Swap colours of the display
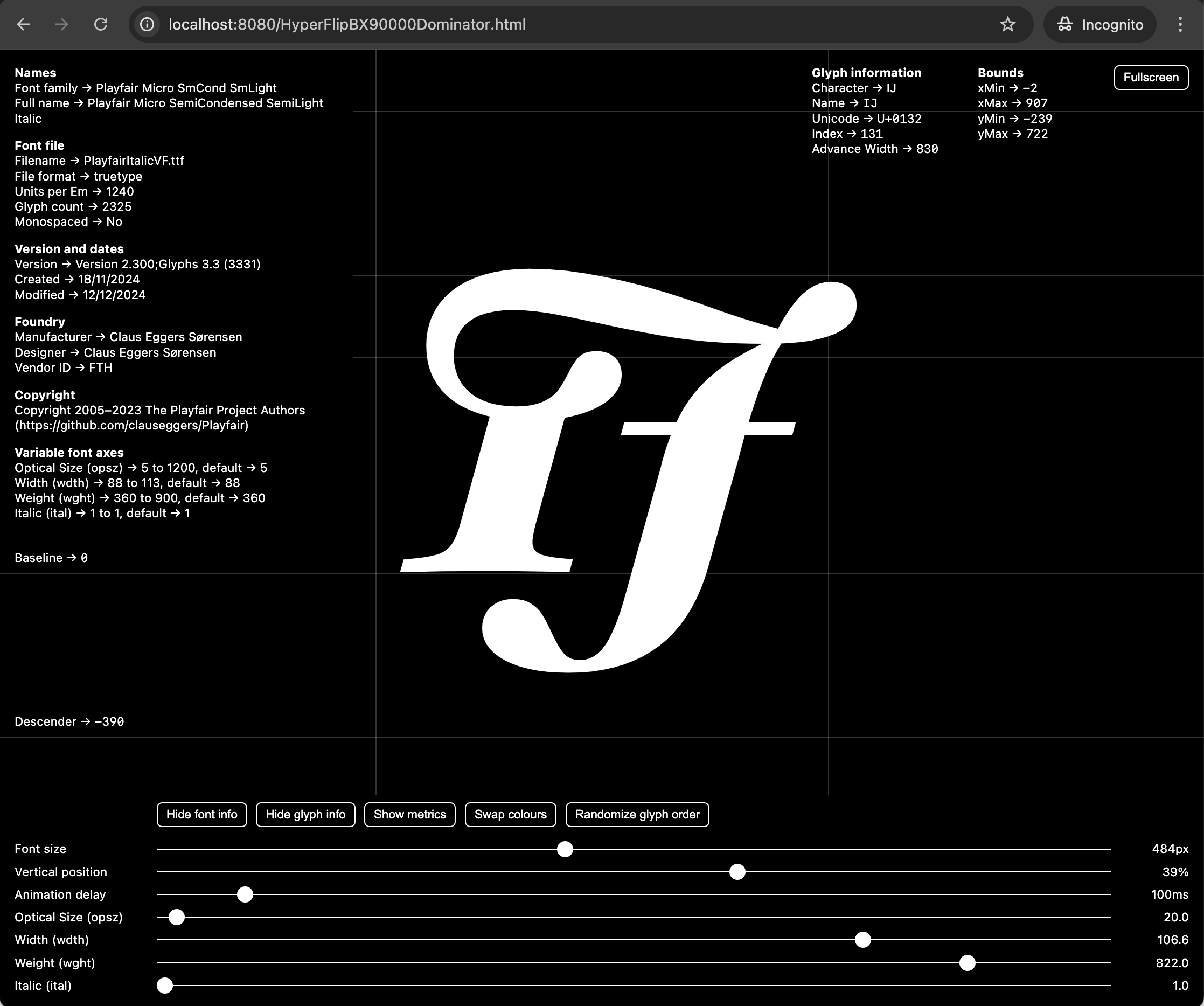 [510, 814]
